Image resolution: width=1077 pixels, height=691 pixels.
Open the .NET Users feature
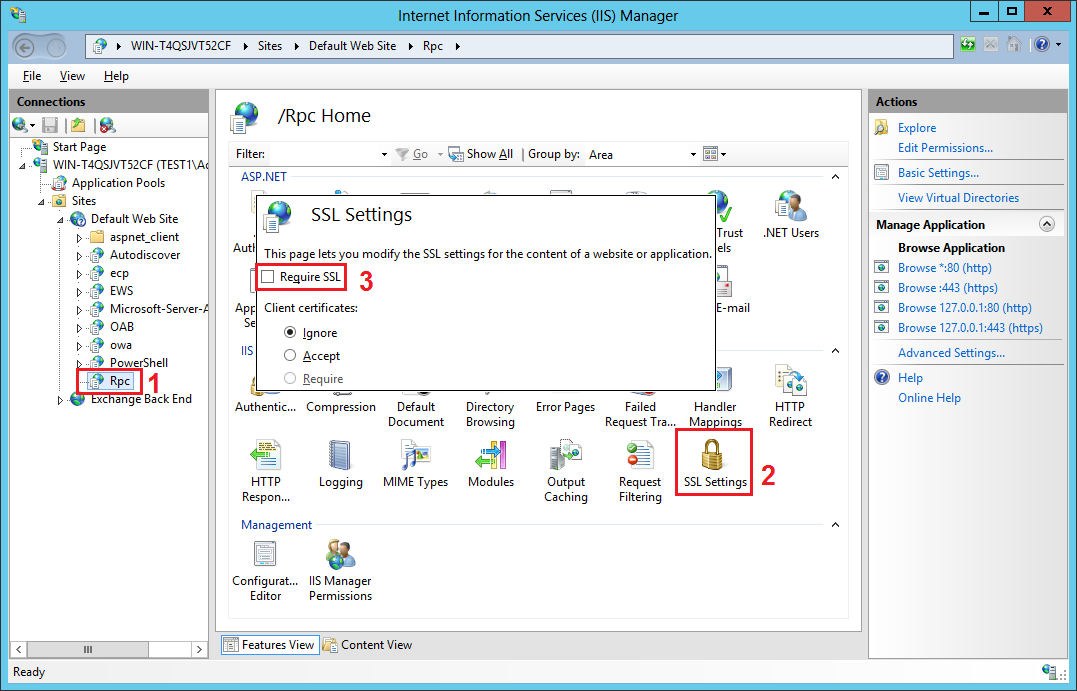coord(791,215)
